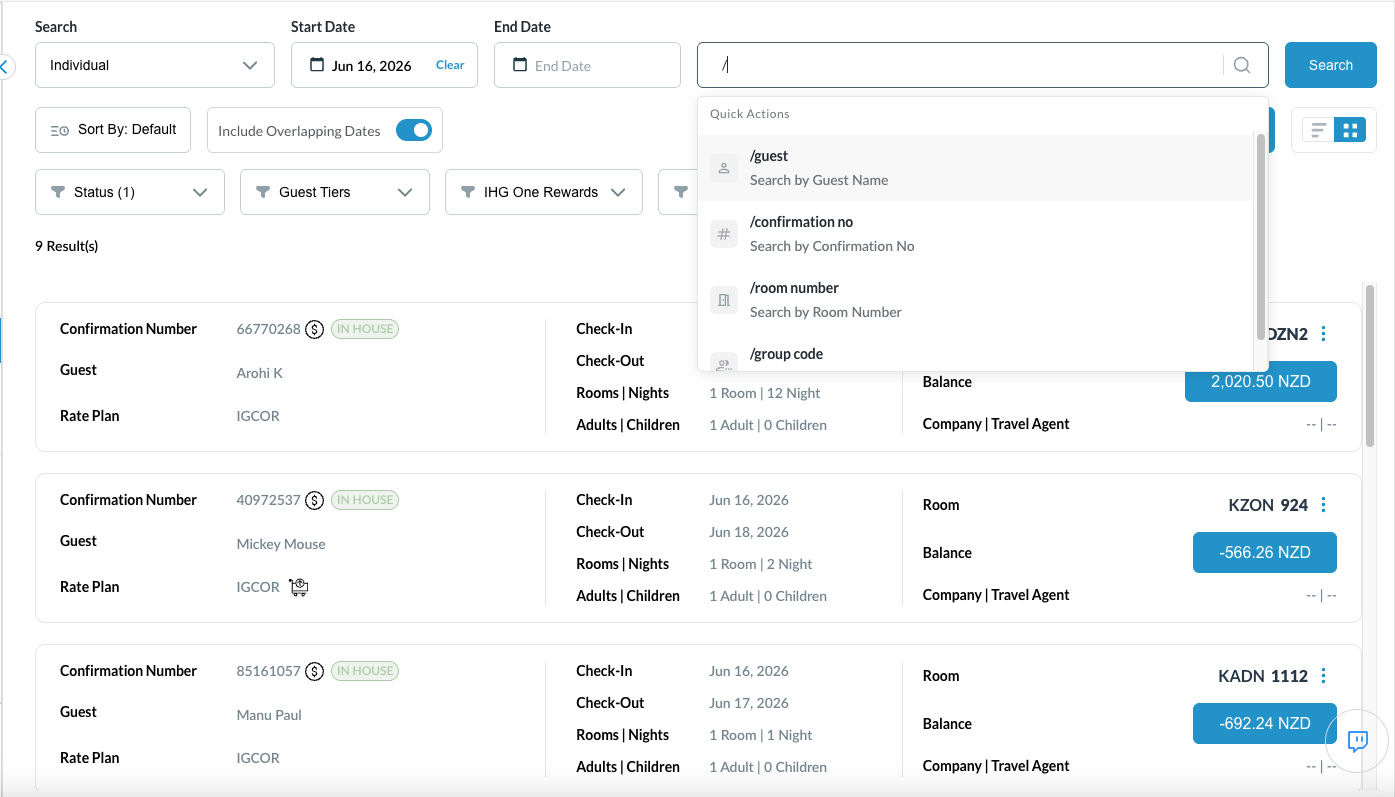Screen dimensions: 1395x797
Task: Clear the Start Date value
Action: [450, 65]
